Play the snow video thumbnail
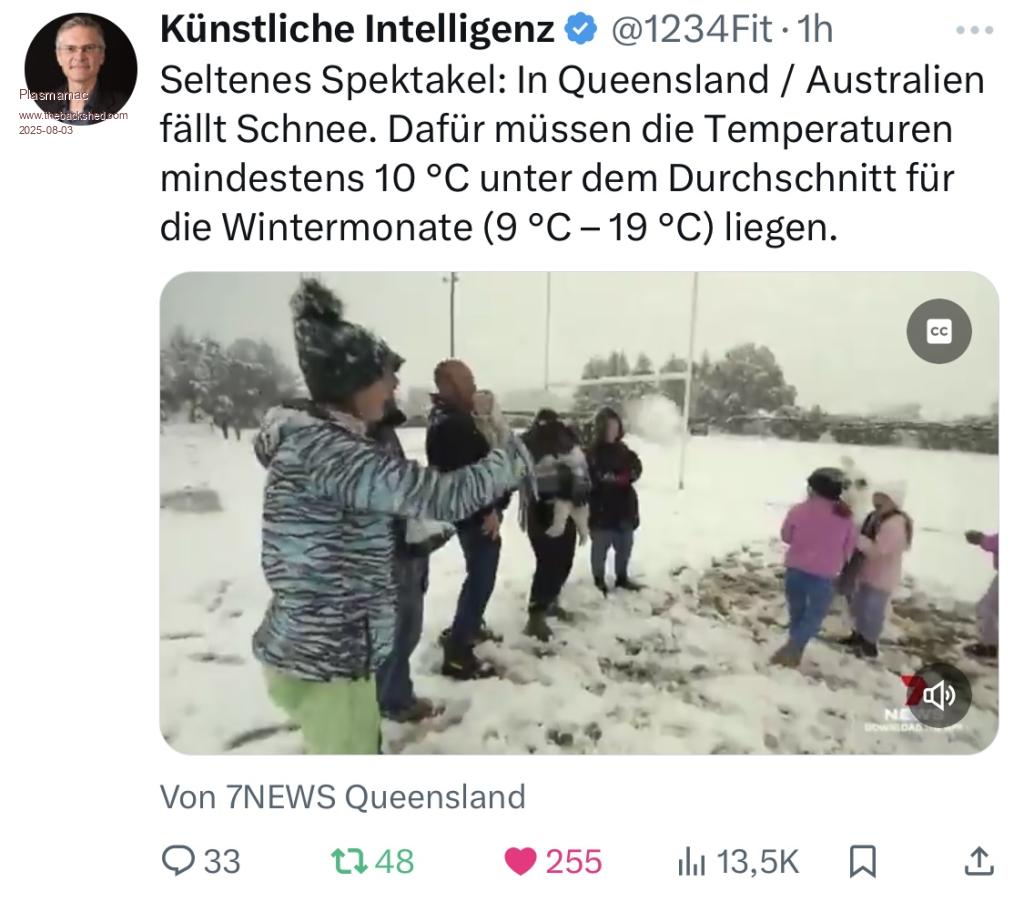Screen dimensions: 1024x902 click(579, 513)
